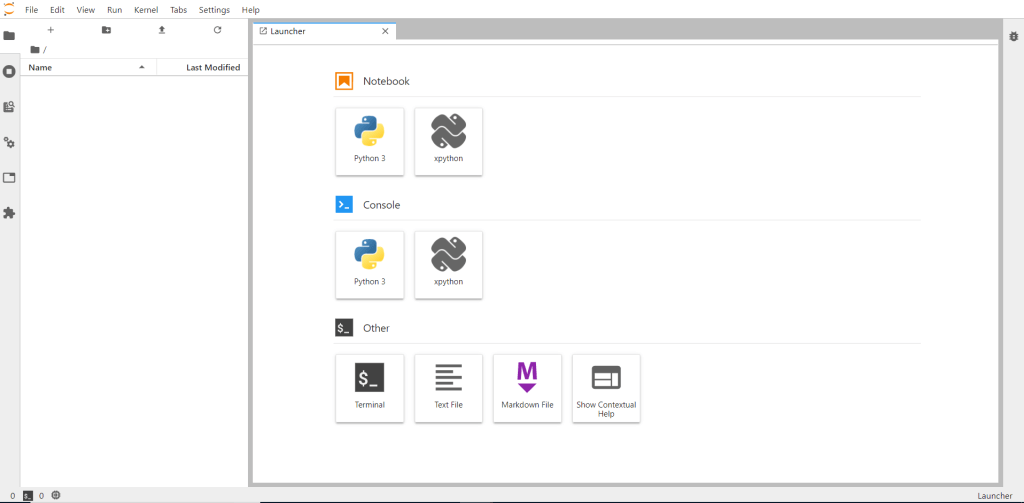Close the Launcher tab
This screenshot has height=503, width=1024.
tap(385, 31)
